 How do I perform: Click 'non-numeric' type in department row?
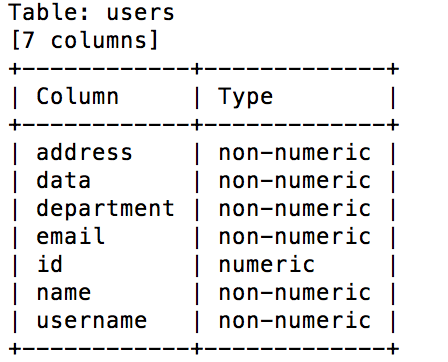click(295, 209)
